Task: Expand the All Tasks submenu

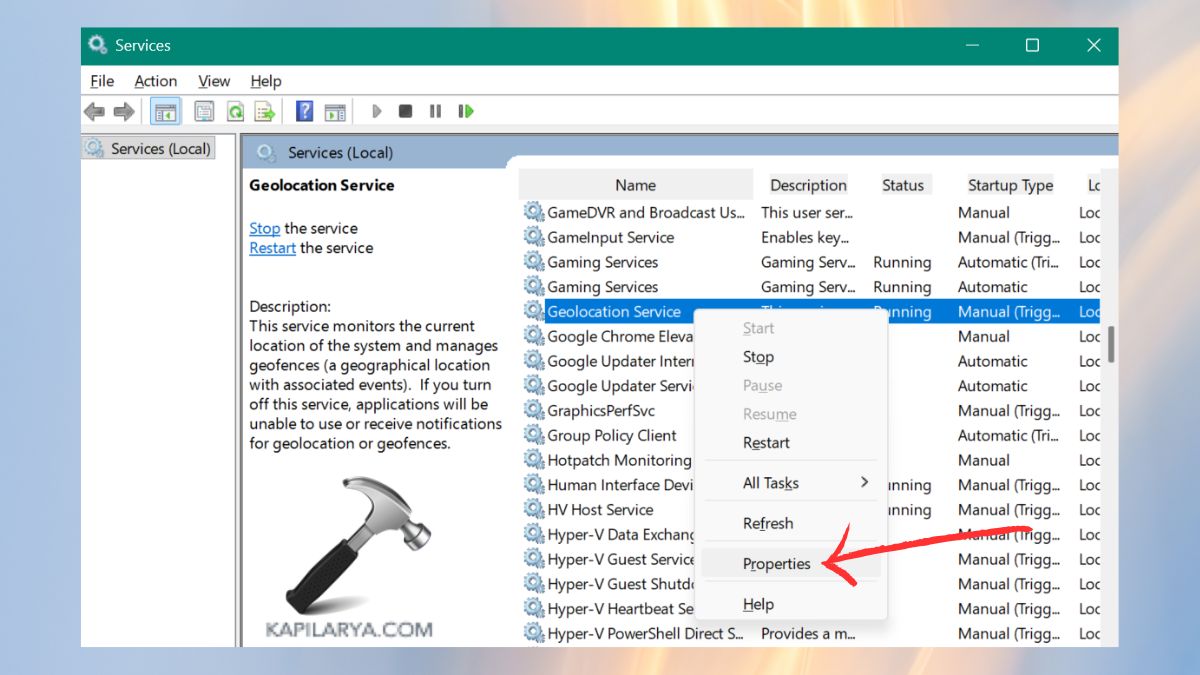Action: pos(790,483)
